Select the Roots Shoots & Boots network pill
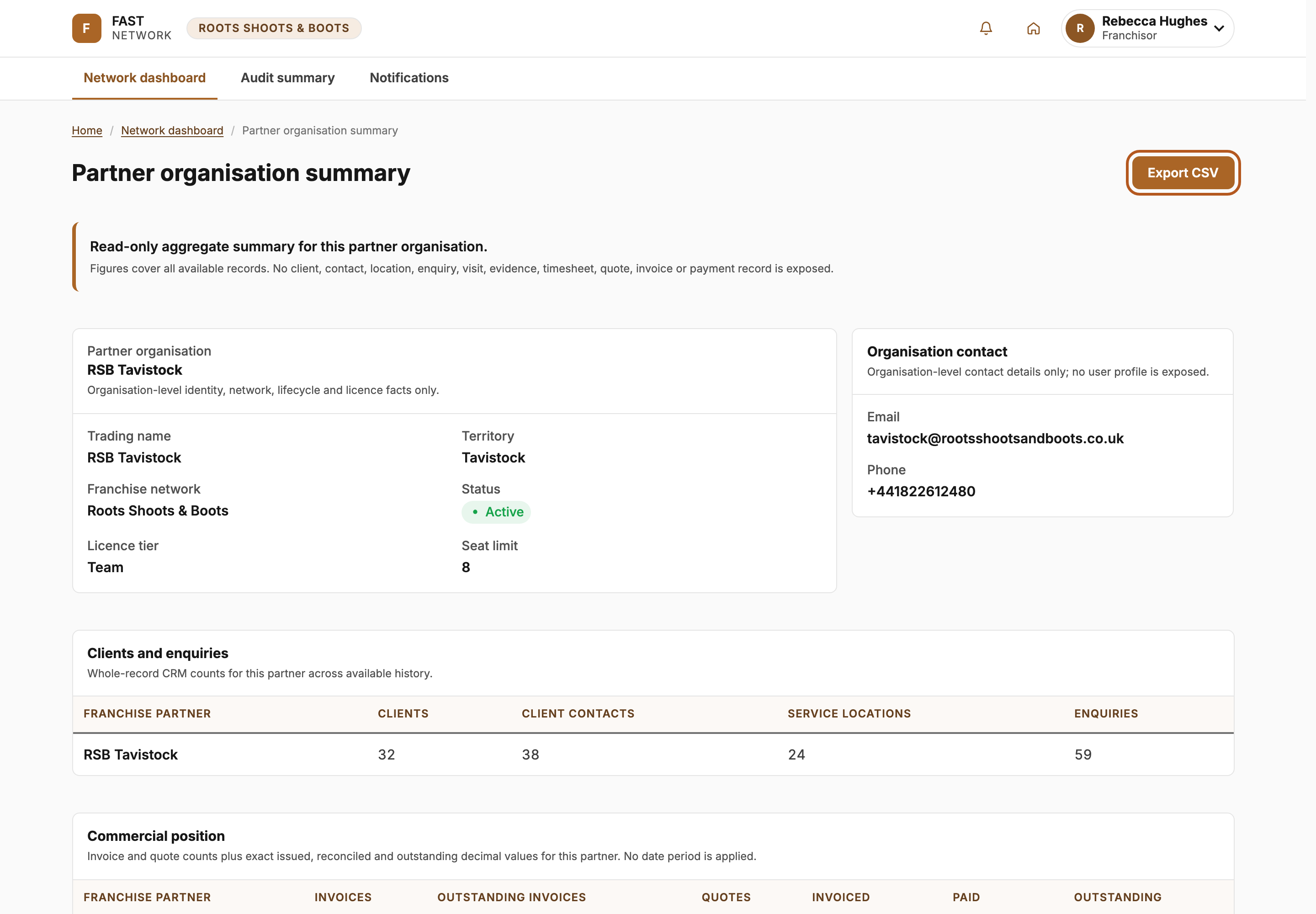The width and height of the screenshot is (1316, 914). (x=274, y=28)
